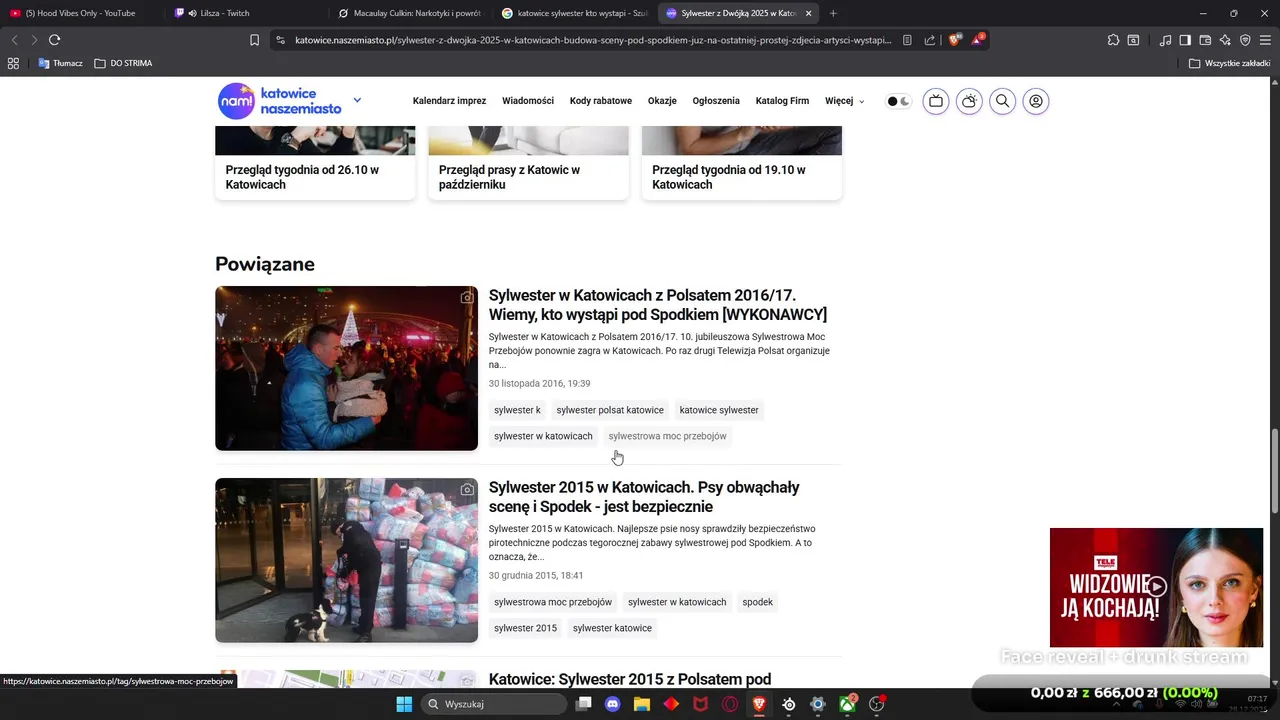The height and width of the screenshot is (720, 1280).
Task: Reload the page with browser refresh button
Action: [x=54, y=40]
